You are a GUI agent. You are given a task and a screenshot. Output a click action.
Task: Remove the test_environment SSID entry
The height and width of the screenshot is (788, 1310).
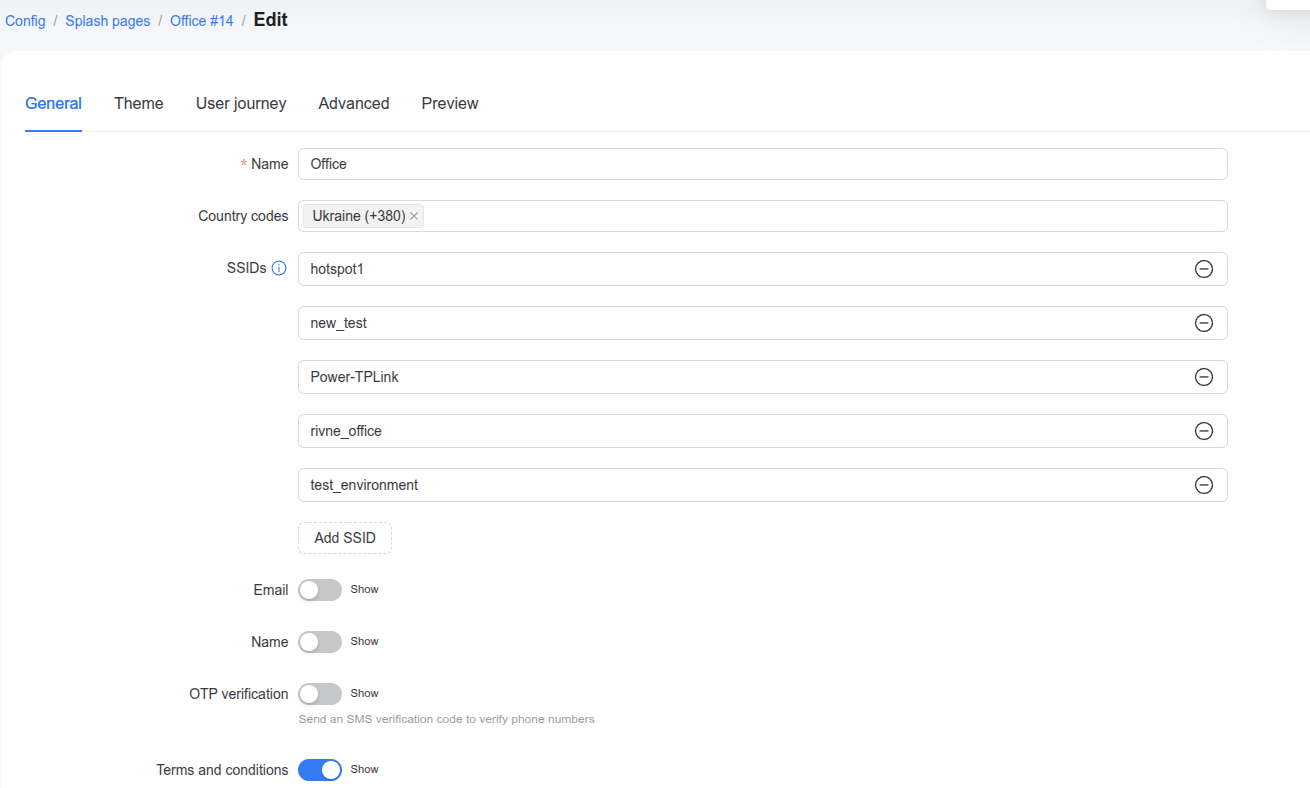[1204, 485]
